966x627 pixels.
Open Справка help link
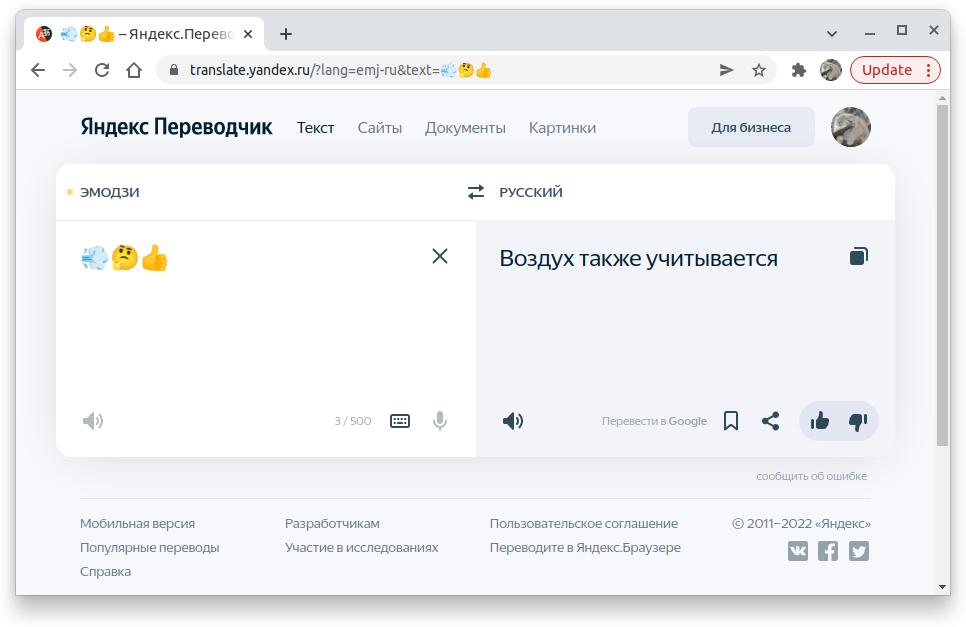click(105, 572)
